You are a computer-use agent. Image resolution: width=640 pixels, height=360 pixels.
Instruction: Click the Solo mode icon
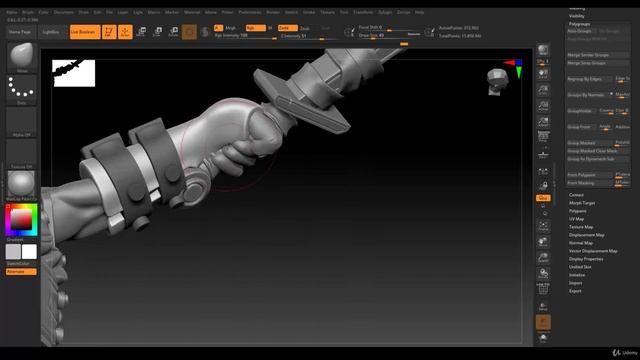[543, 338]
